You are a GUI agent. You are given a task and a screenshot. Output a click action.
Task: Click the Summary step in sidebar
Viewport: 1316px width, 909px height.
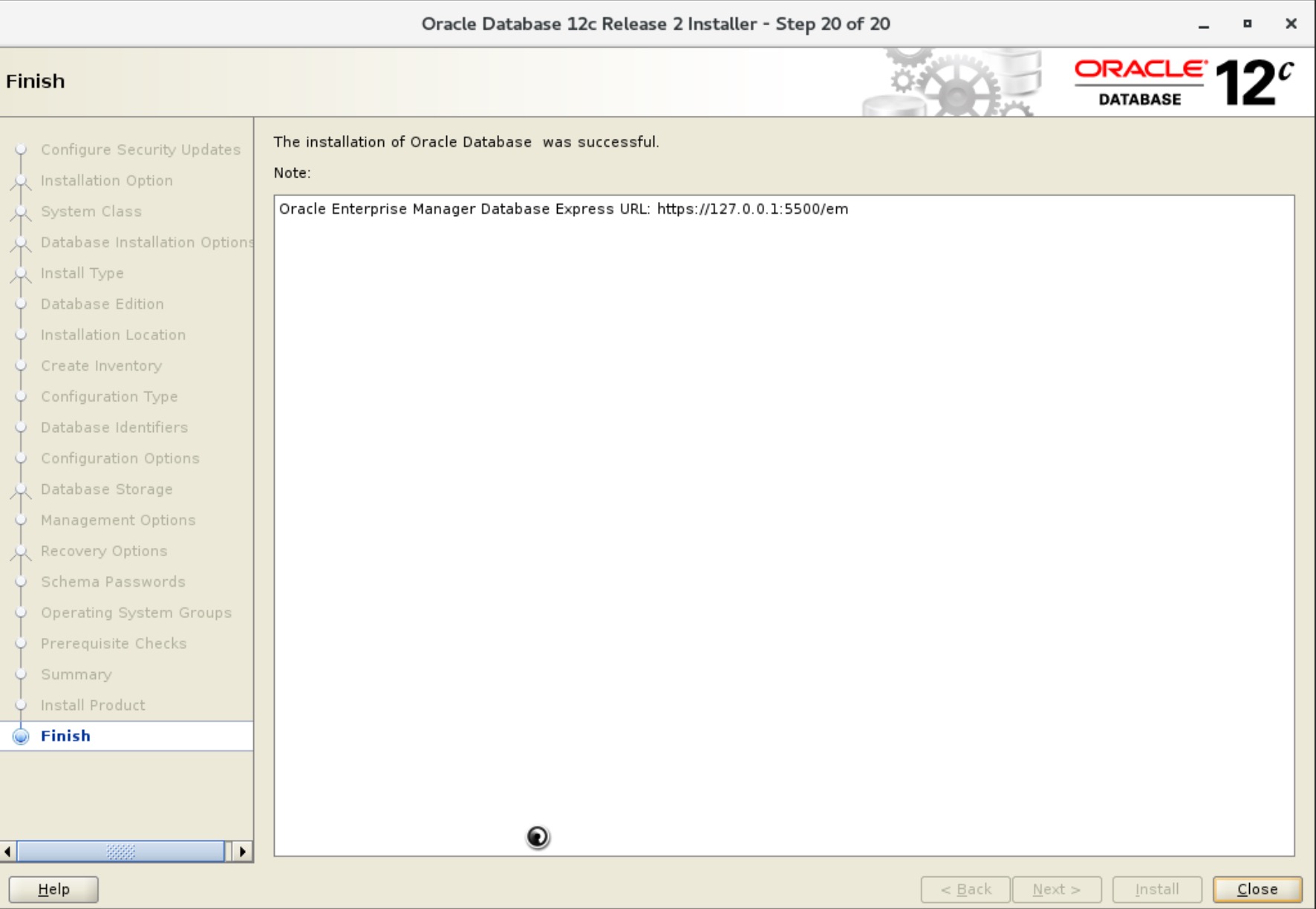click(x=76, y=674)
